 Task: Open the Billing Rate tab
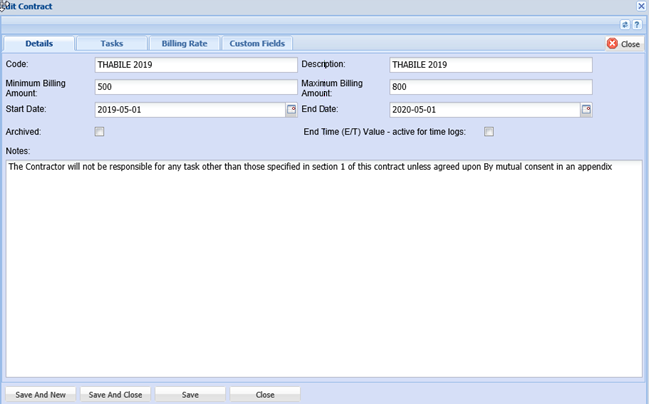184,44
